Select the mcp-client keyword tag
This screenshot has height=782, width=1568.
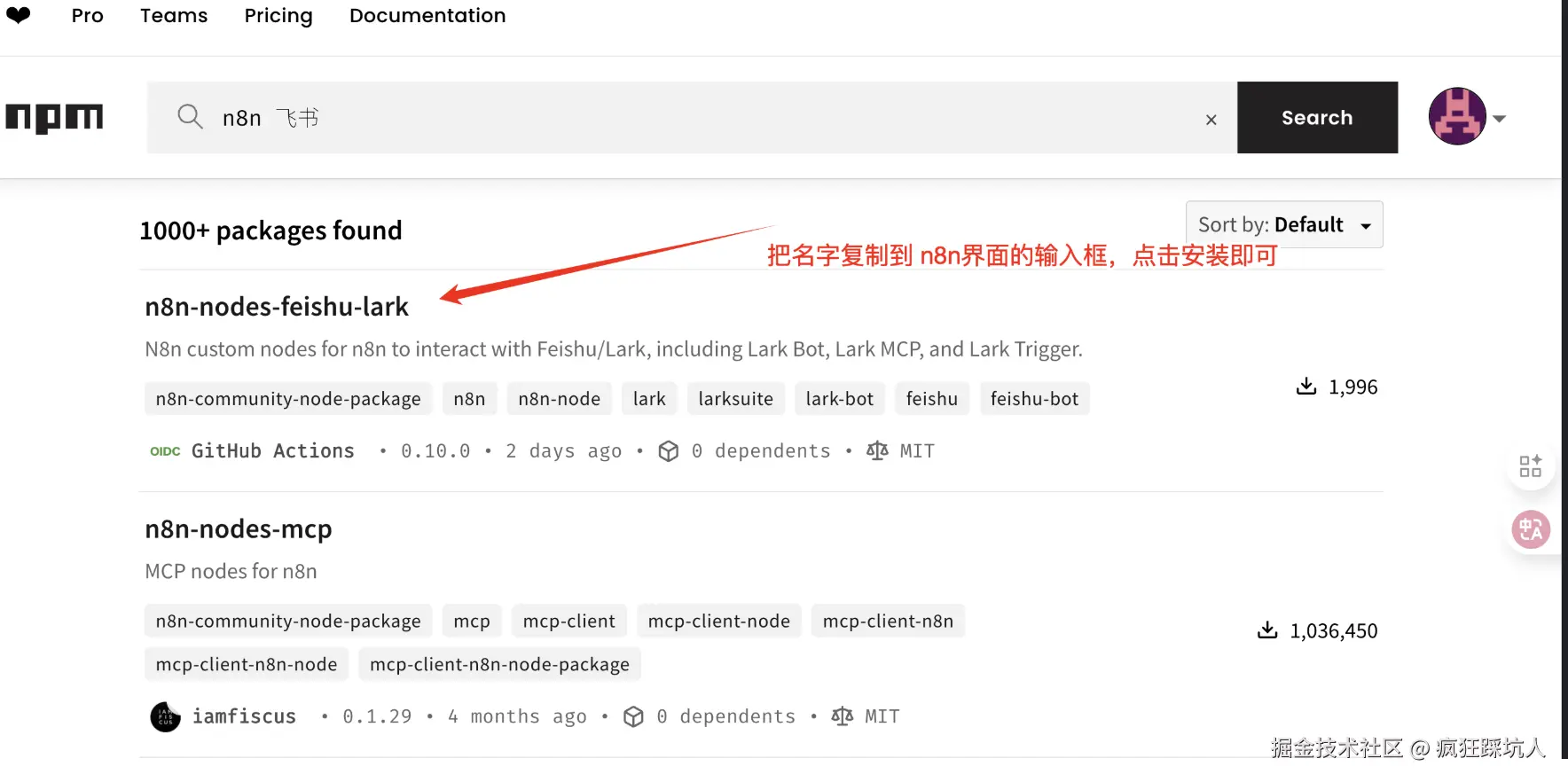569,622
